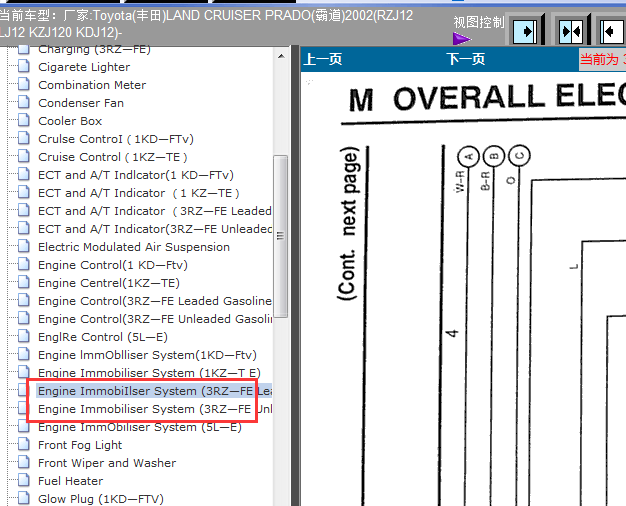
Task: Select Engine Immobiliser System (5L-E)
Action: 140,427
